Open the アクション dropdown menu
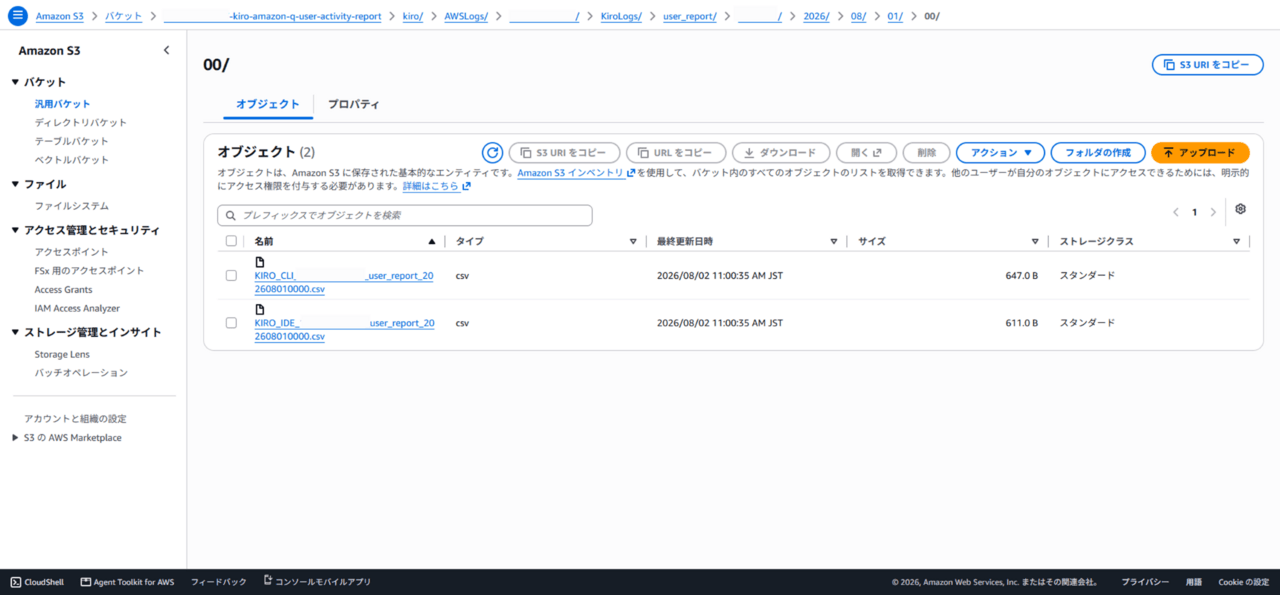The width and height of the screenshot is (1280, 595). pos(1000,153)
